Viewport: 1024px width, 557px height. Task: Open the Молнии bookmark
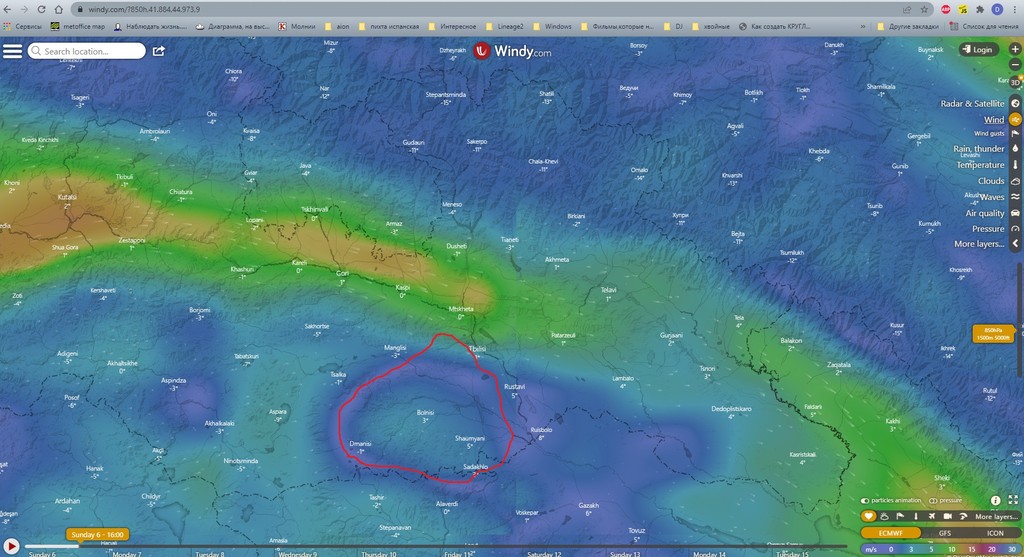[x=296, y=27]
